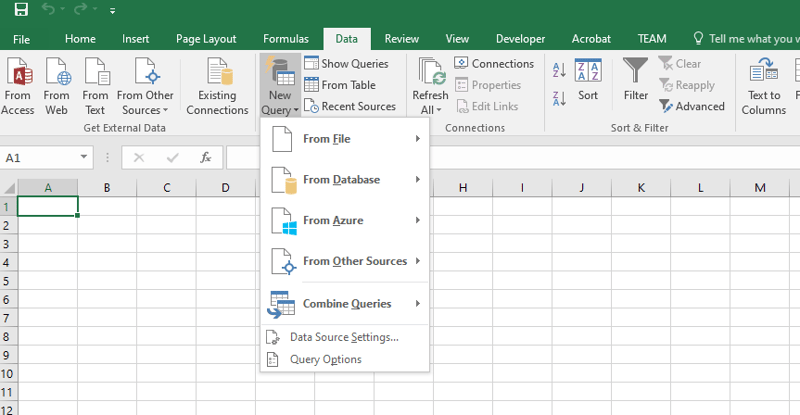Click Advanced filter button
Image resolution: width=800 pixels, height=415 pixels.
pyautogui.click(x=692, y=106)
